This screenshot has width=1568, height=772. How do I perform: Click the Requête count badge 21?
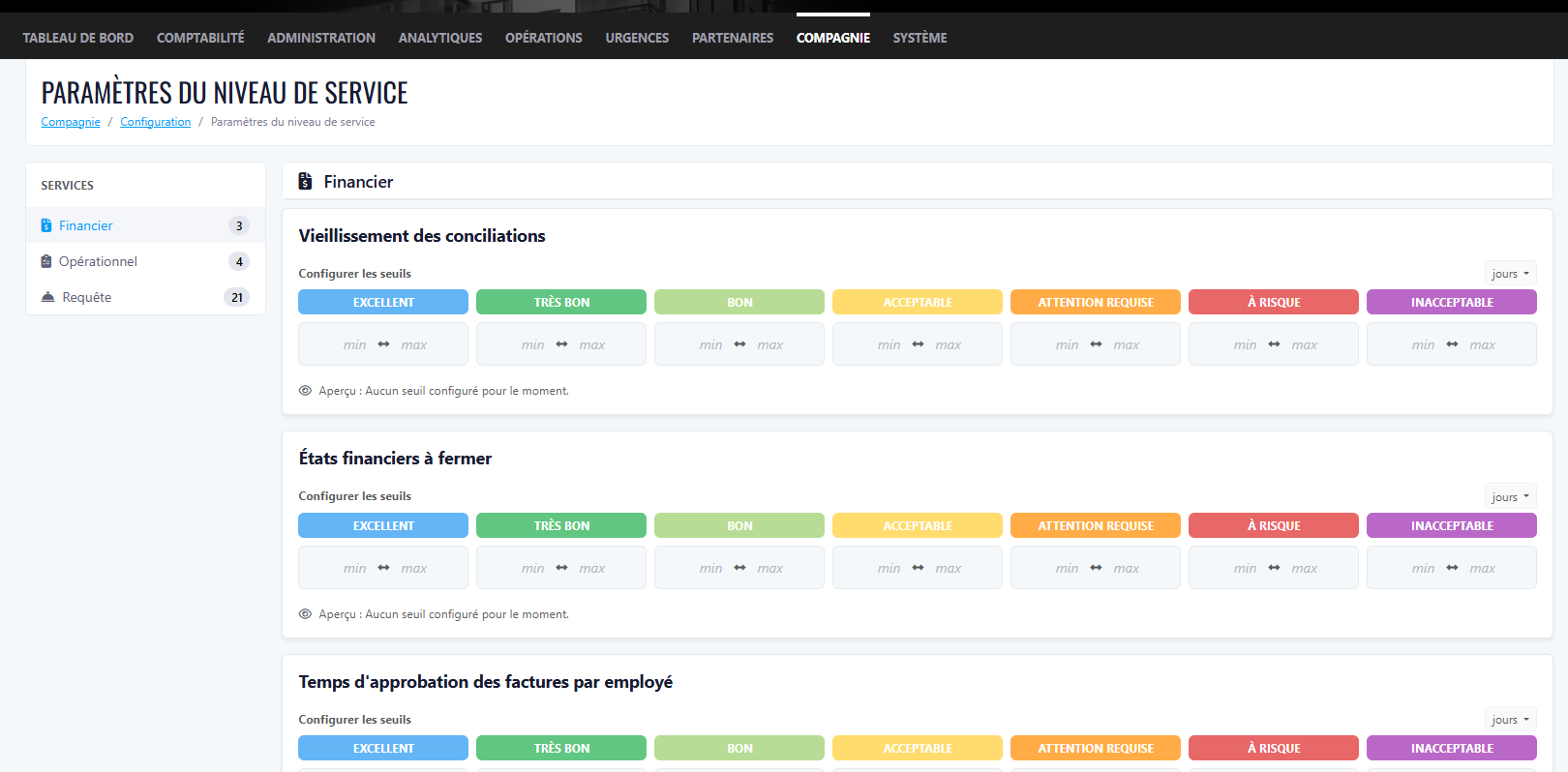237,297
